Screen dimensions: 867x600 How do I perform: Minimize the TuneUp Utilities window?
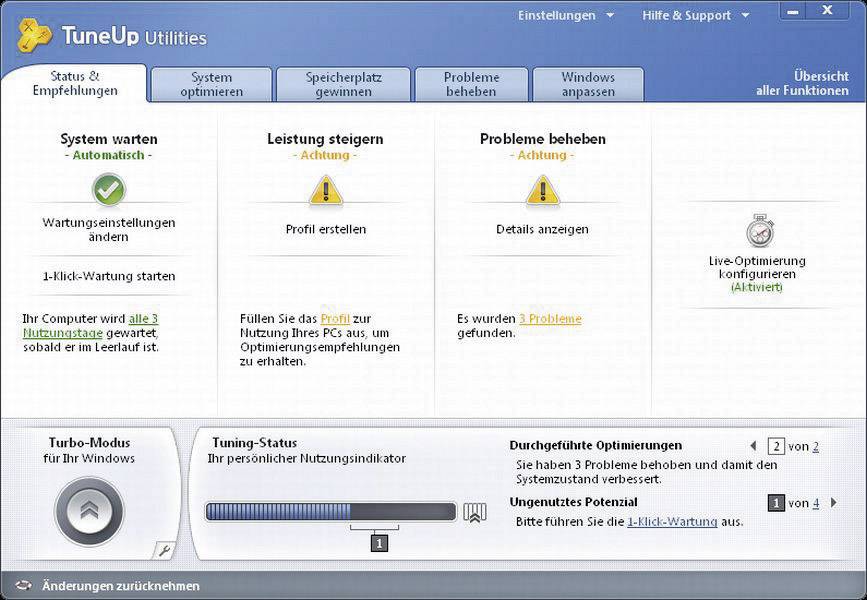(793, 11)
